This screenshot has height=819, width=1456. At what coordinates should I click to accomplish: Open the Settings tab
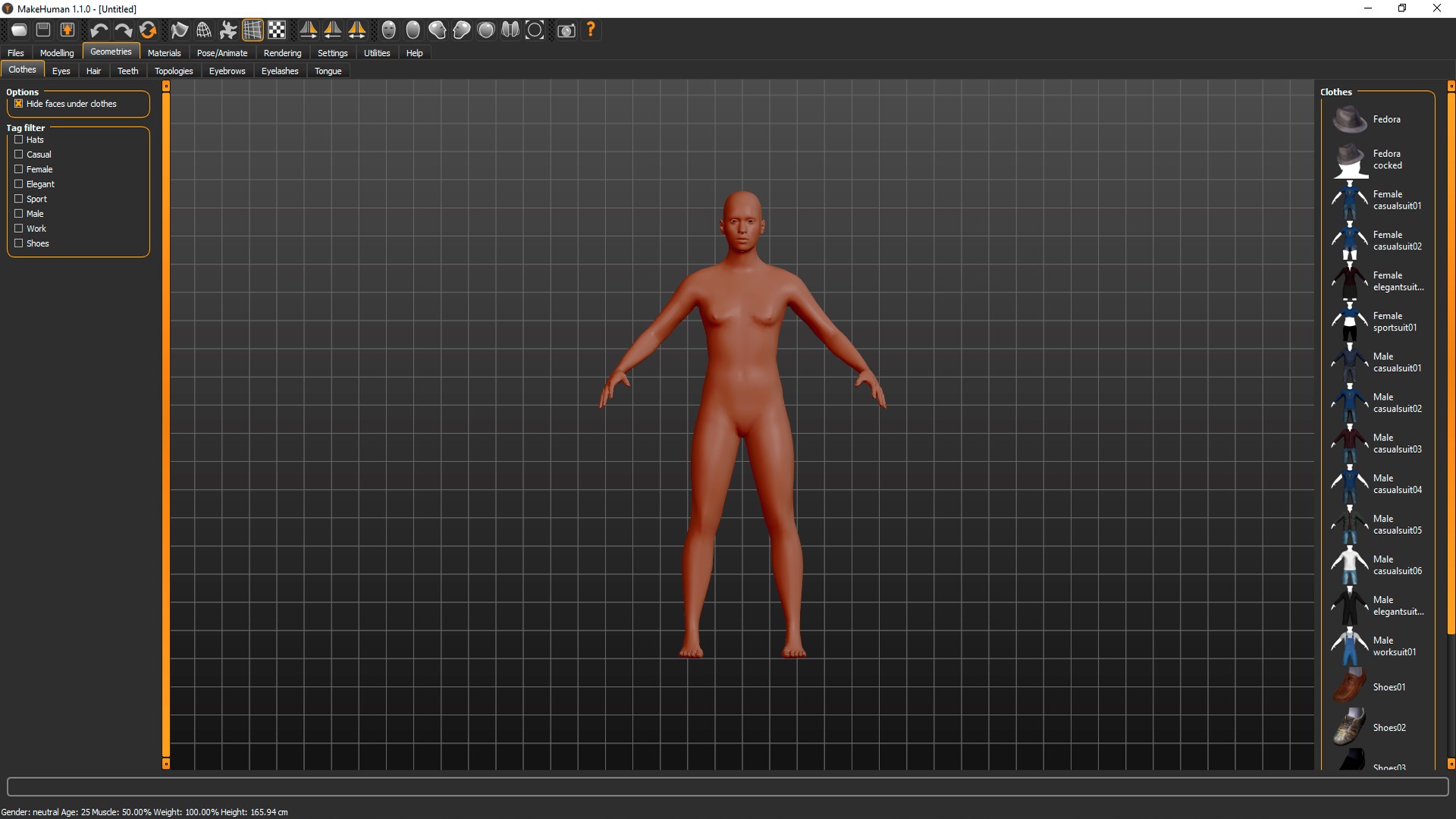(x=332, y=53)
